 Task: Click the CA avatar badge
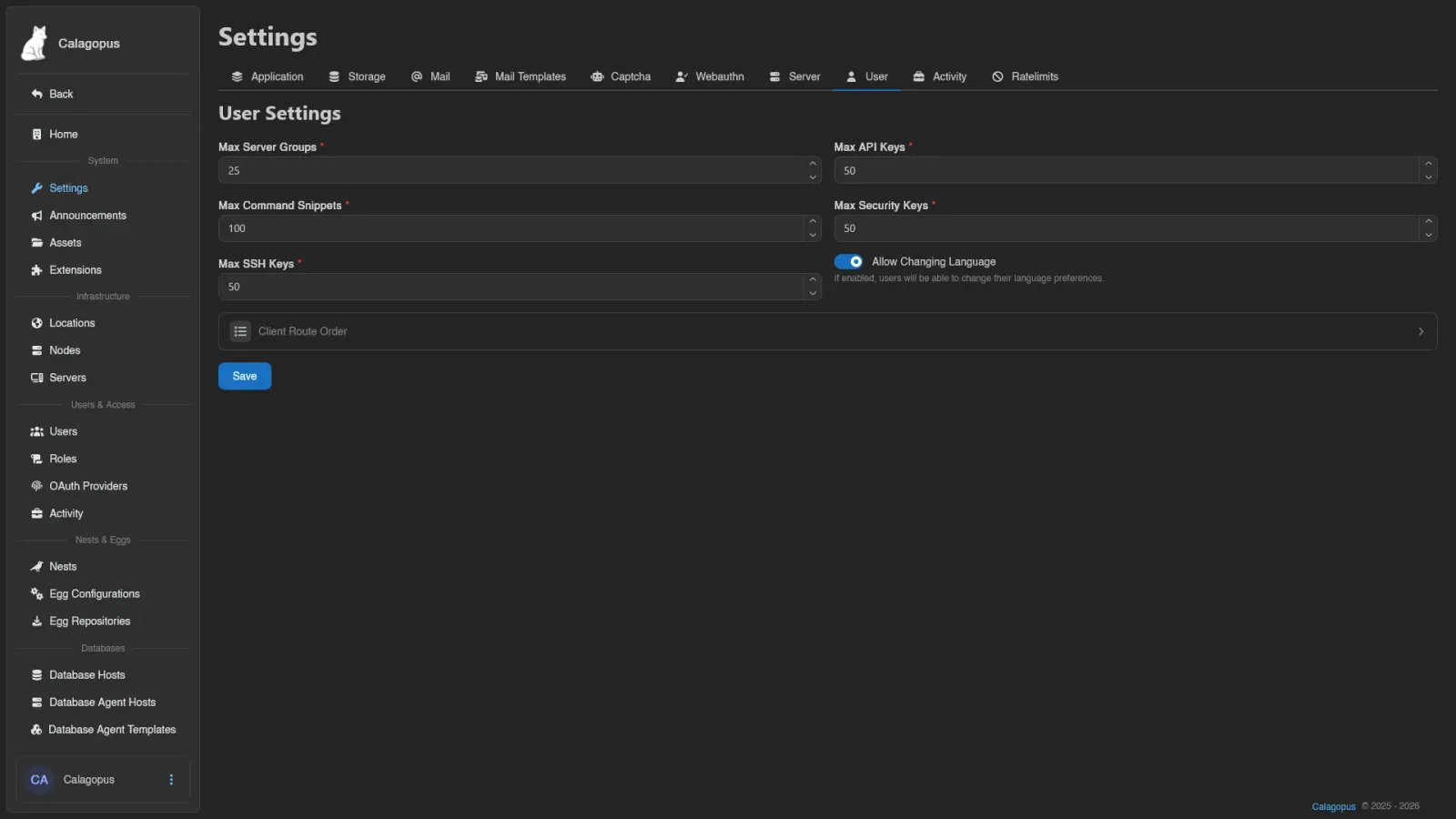[39, 780]
